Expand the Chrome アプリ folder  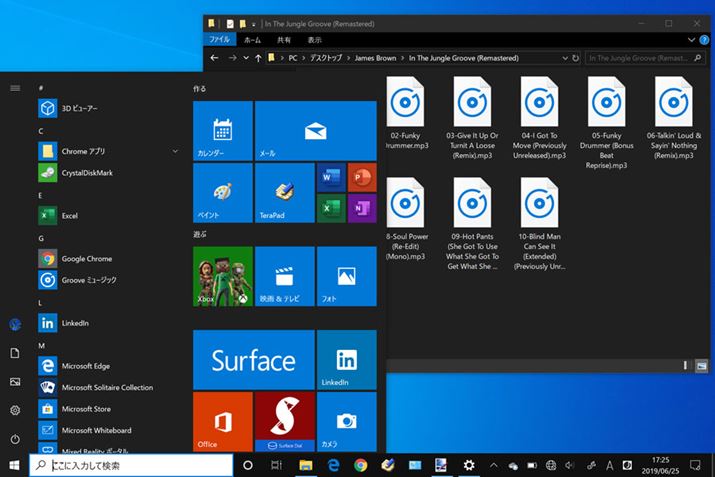click(x=175, y=151)
